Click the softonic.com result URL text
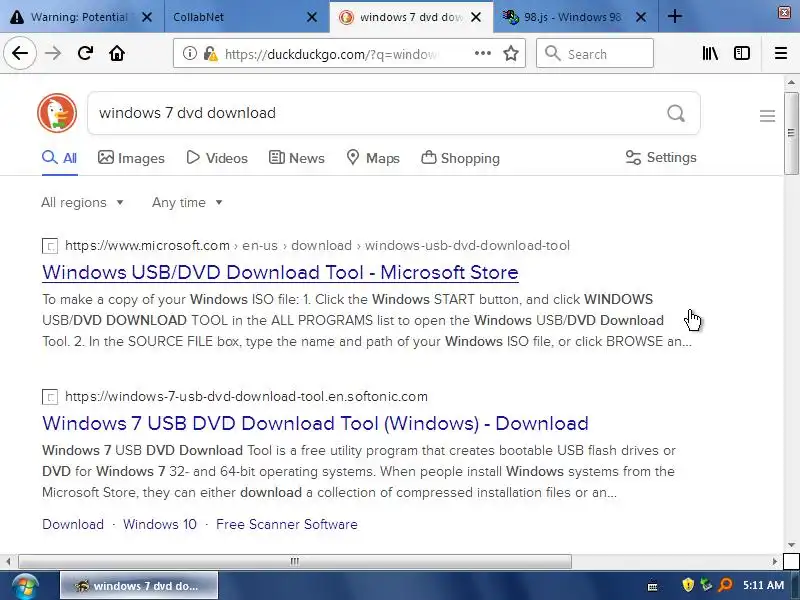The image size is (800, 600). tap(246, 396)
